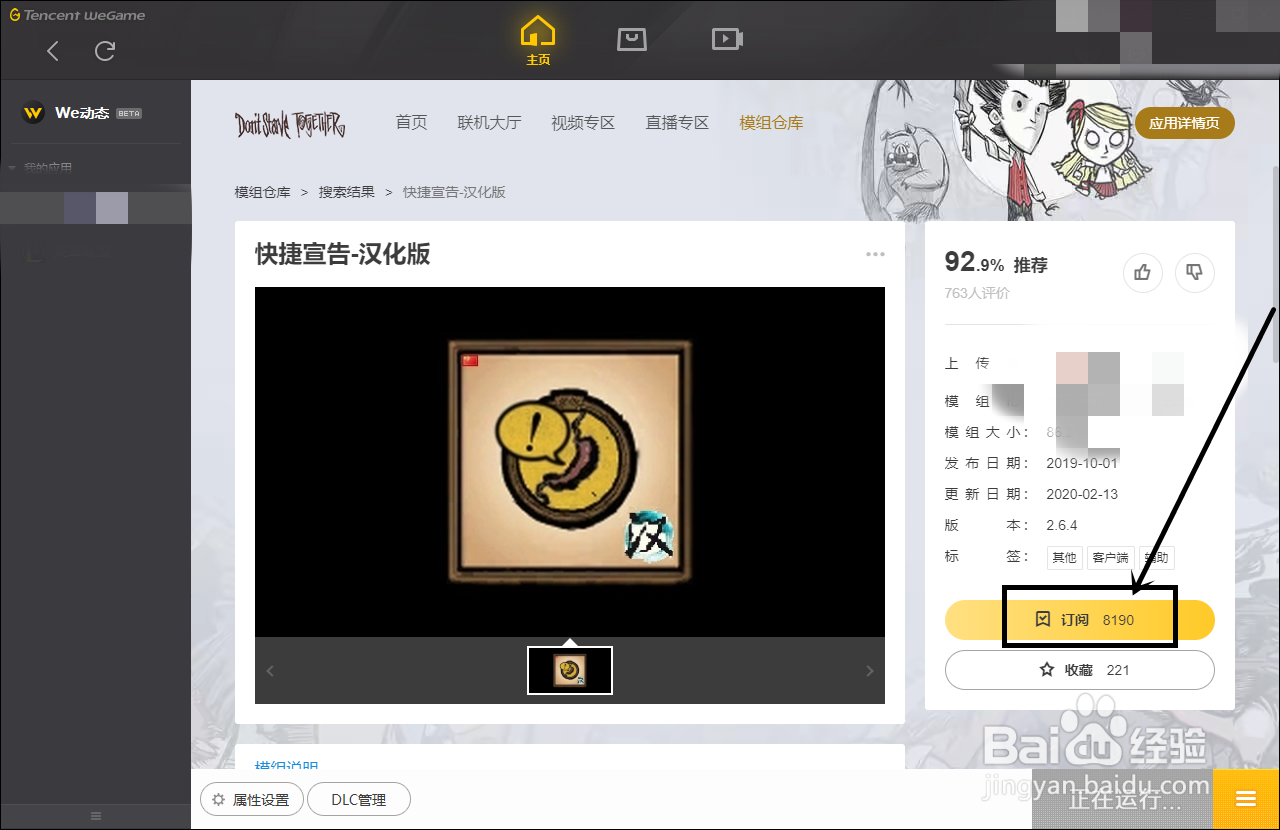1280x830 pixels.
Task: Show previous image with left chevron
Action: pyautogui.click(x=270, y=671)
